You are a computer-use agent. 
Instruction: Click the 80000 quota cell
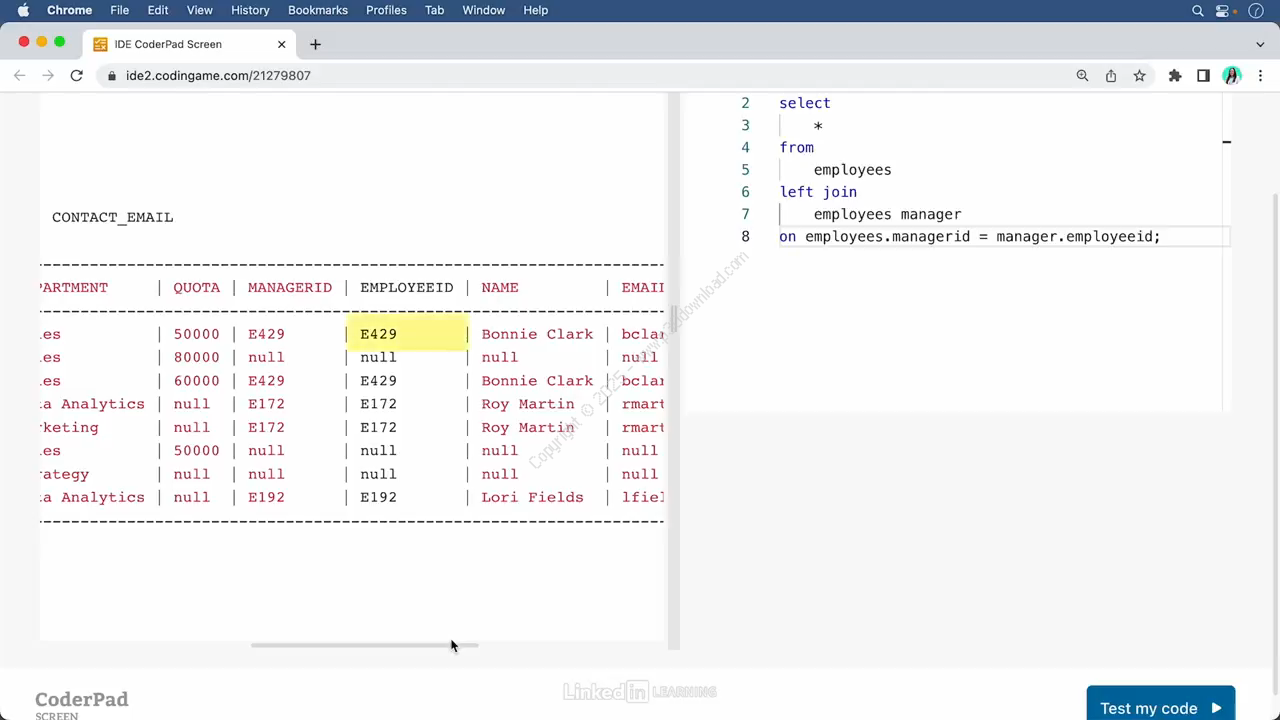tap(196, 357)
